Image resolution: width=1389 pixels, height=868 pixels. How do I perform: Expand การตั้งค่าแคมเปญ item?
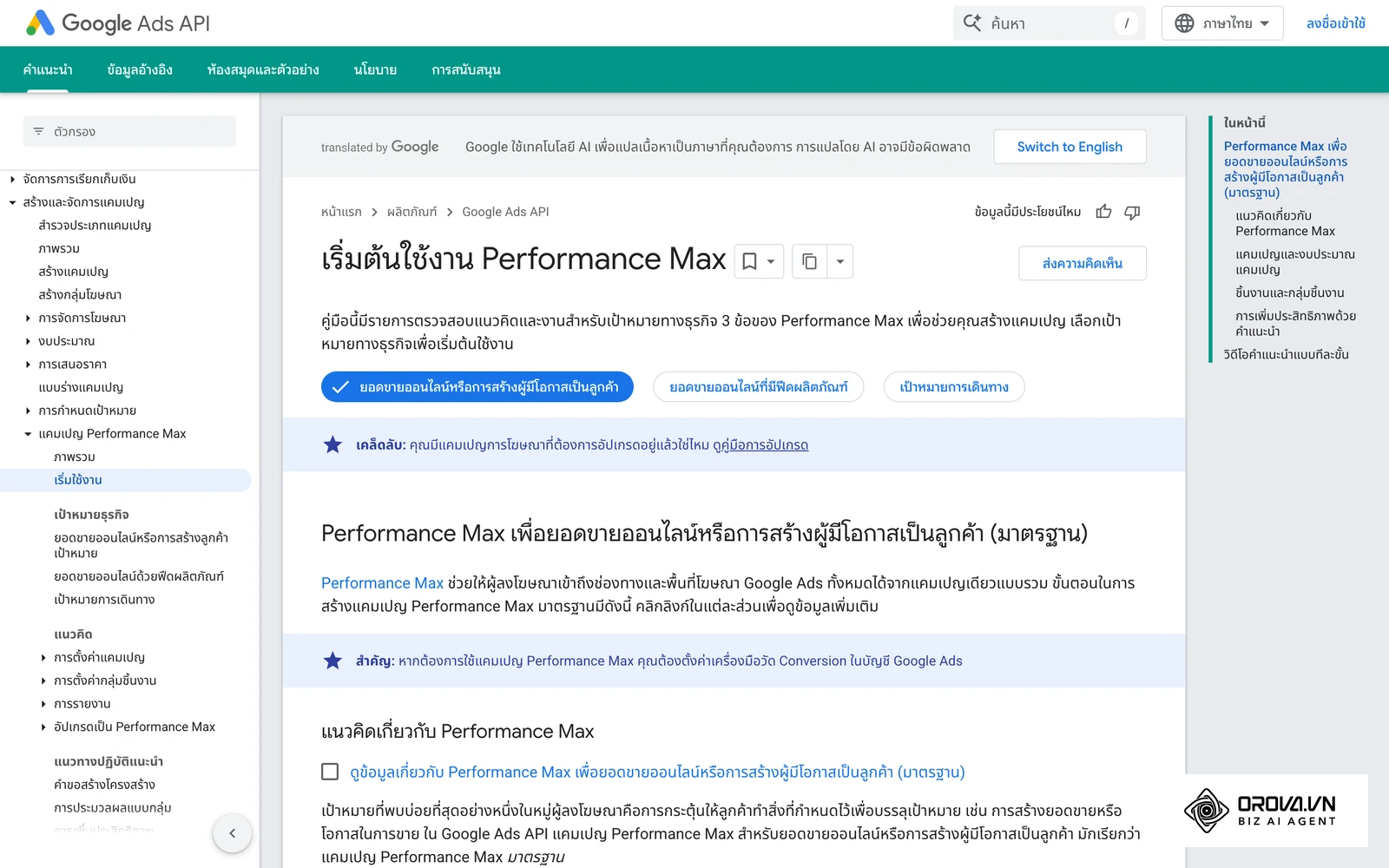coord(43,657)
